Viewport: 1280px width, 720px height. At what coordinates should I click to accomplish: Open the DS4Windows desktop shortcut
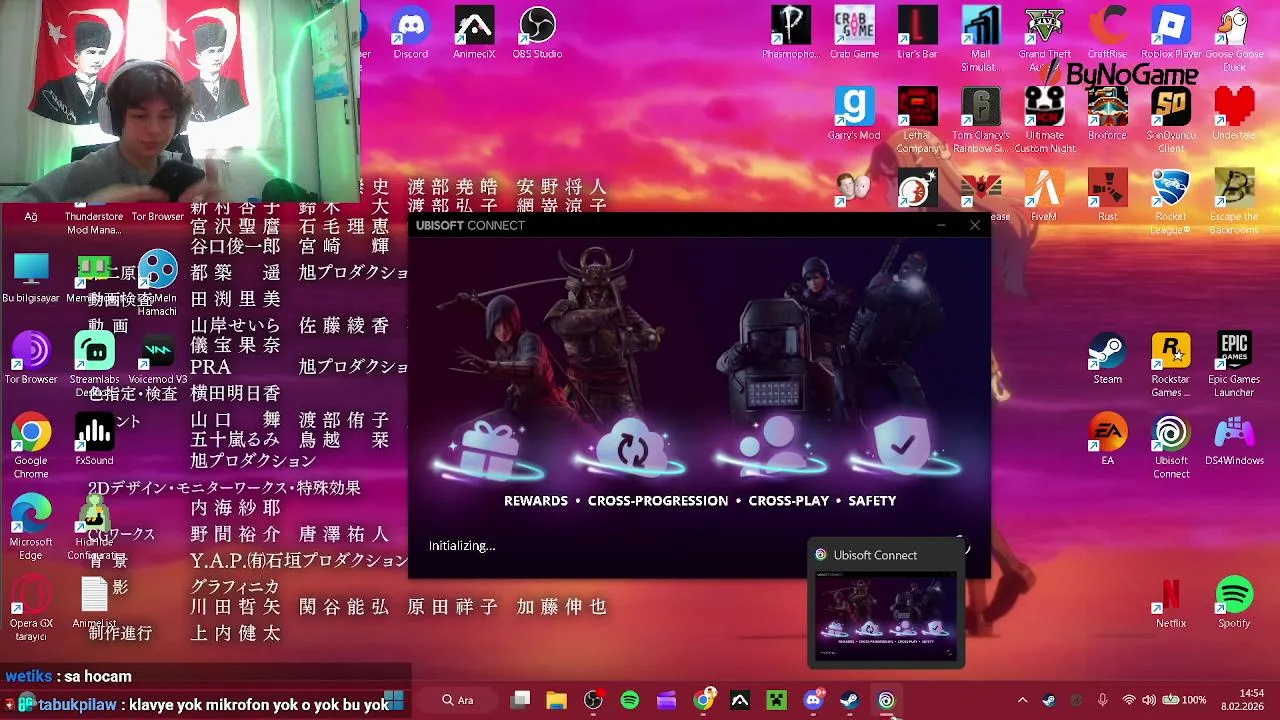[x=1234, y=439]
